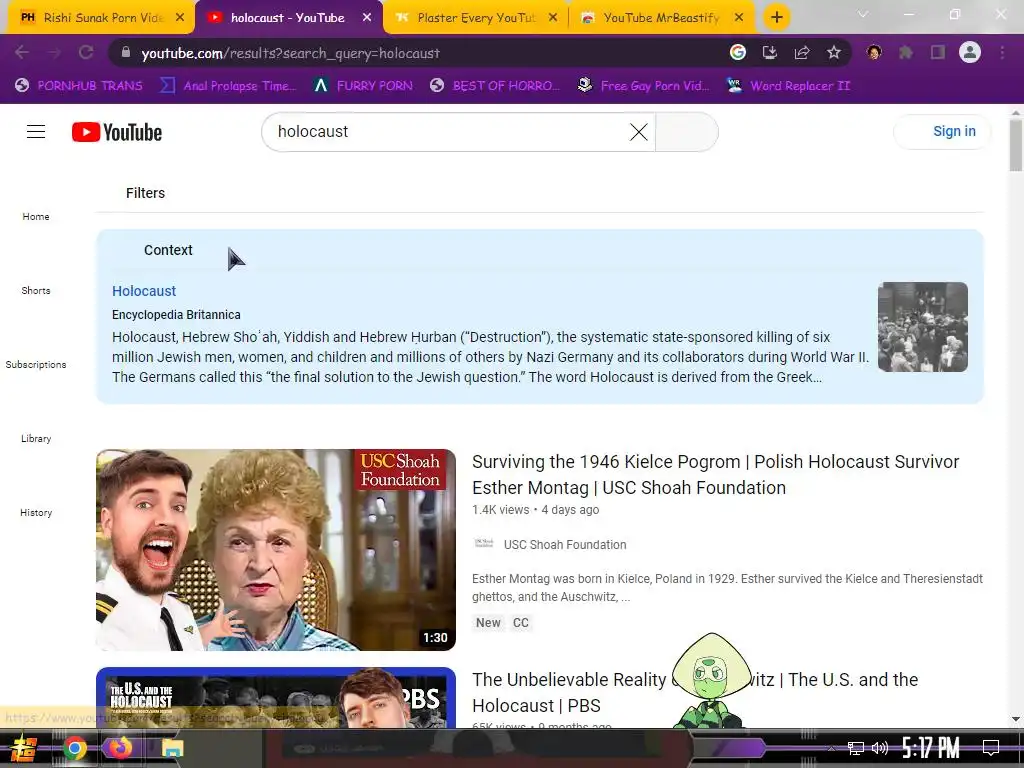This screenshot has height=768, width=1024.
Task: Open Shorts in the sidebar
Action: click(x=36, y=291)
